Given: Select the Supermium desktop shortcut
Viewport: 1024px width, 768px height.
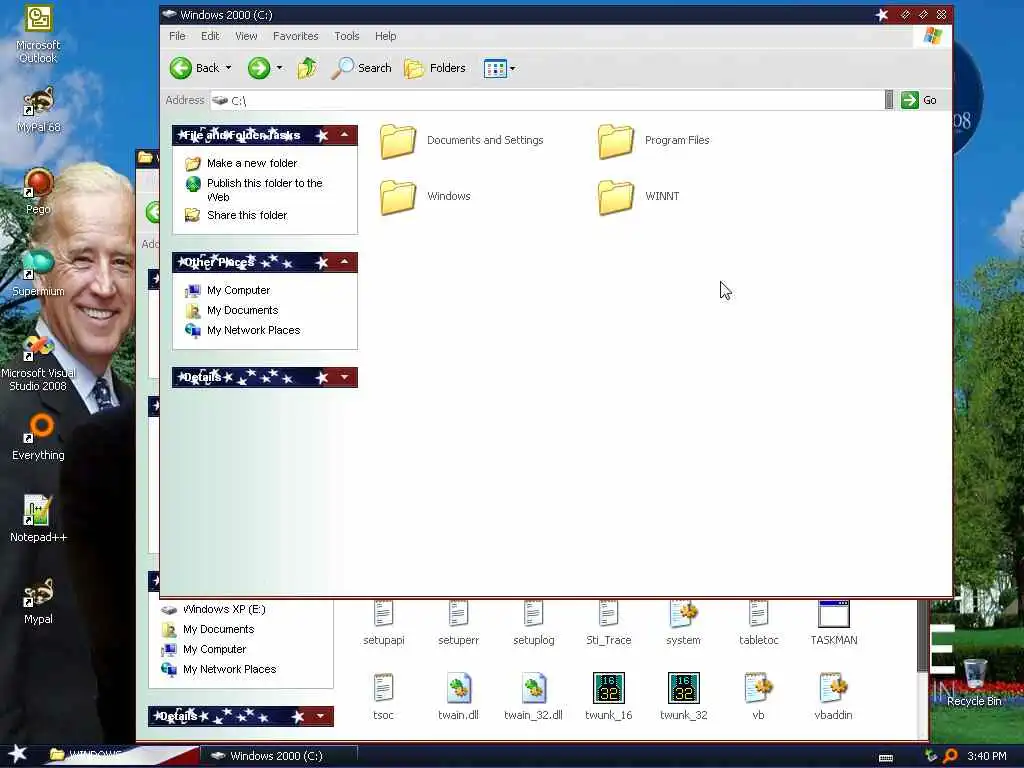Looking at the screenshot, I should (38, 273).
